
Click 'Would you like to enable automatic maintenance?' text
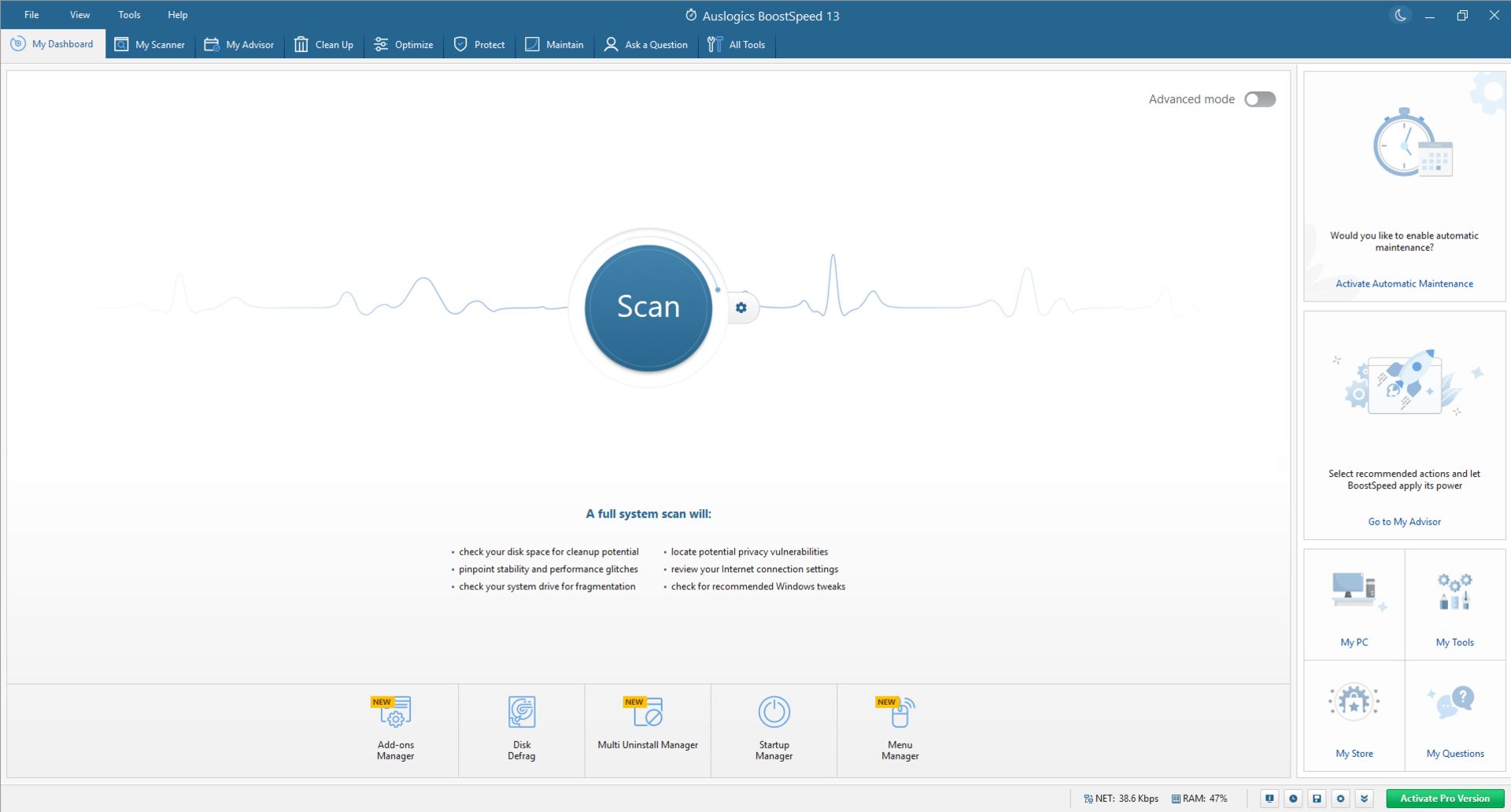[x=1404, y=242]
